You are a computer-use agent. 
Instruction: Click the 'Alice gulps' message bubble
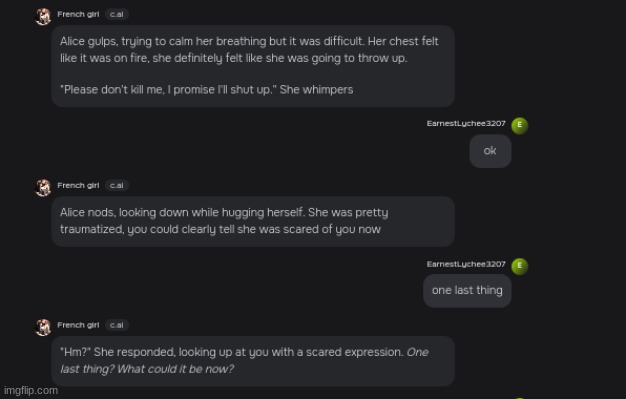point(253,66)
